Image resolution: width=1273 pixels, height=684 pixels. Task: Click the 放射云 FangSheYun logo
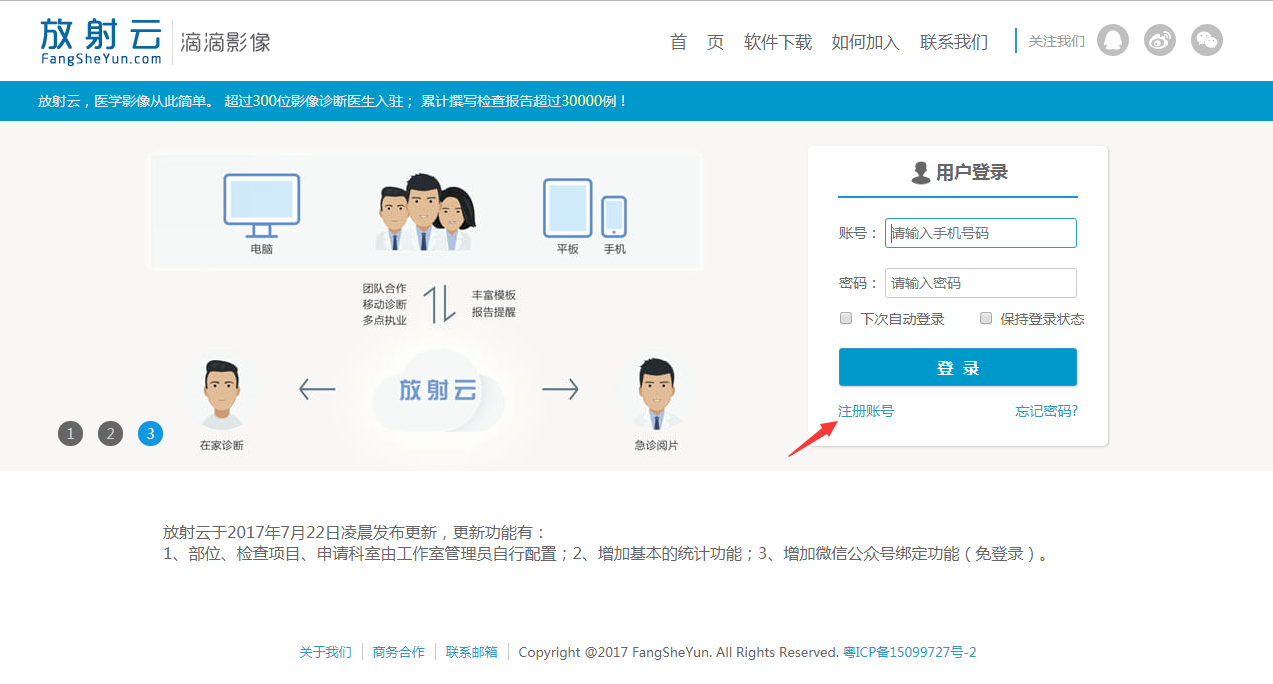coord(100,40)
